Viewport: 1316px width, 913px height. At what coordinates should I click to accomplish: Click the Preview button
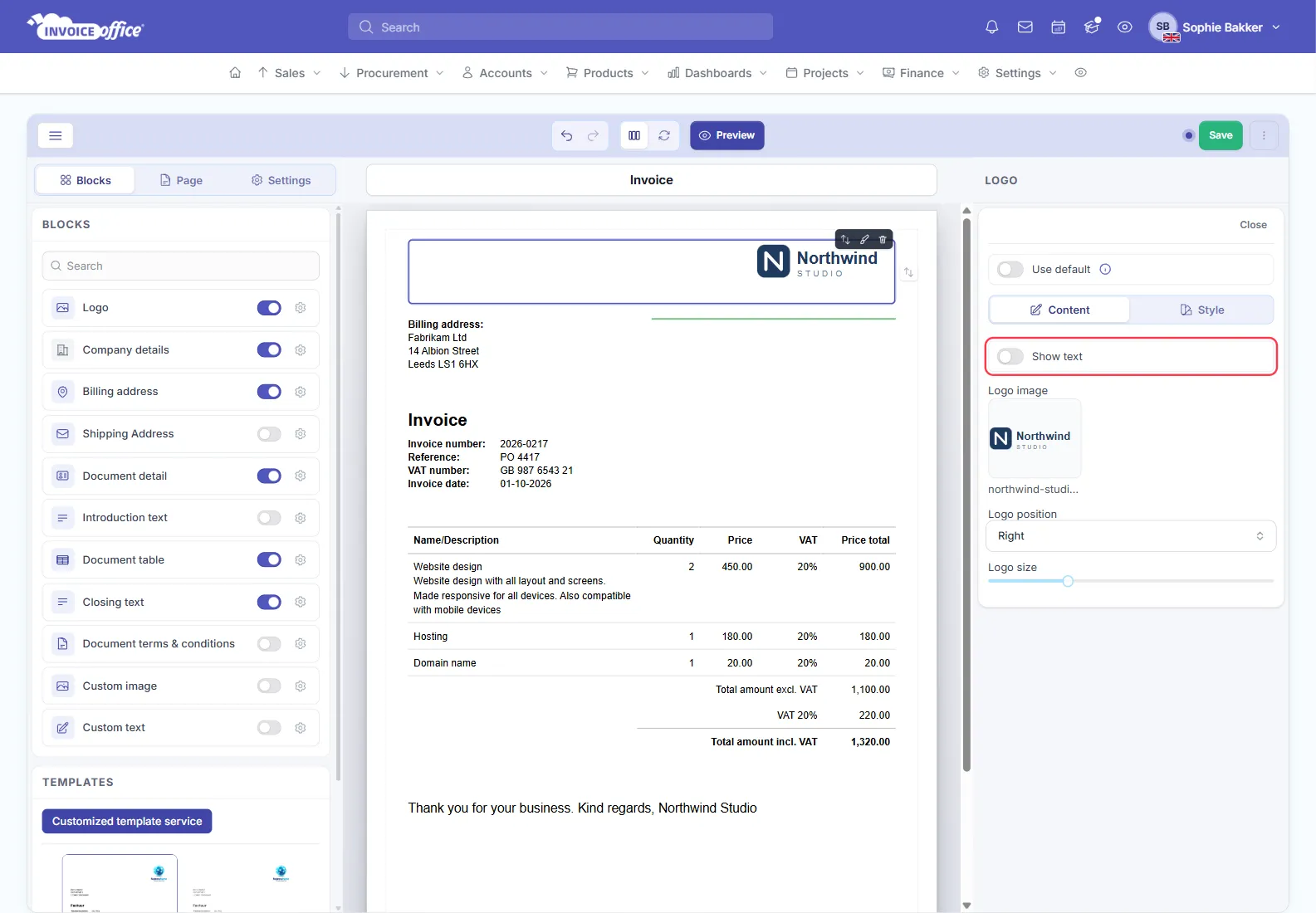click(727, 135)
